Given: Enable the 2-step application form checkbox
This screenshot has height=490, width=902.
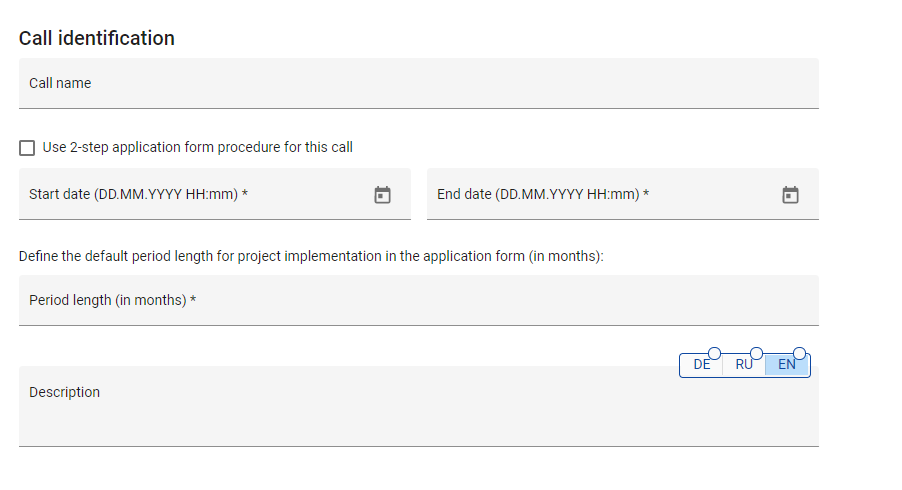Looking at the screenshot, I should pos(27,148).
